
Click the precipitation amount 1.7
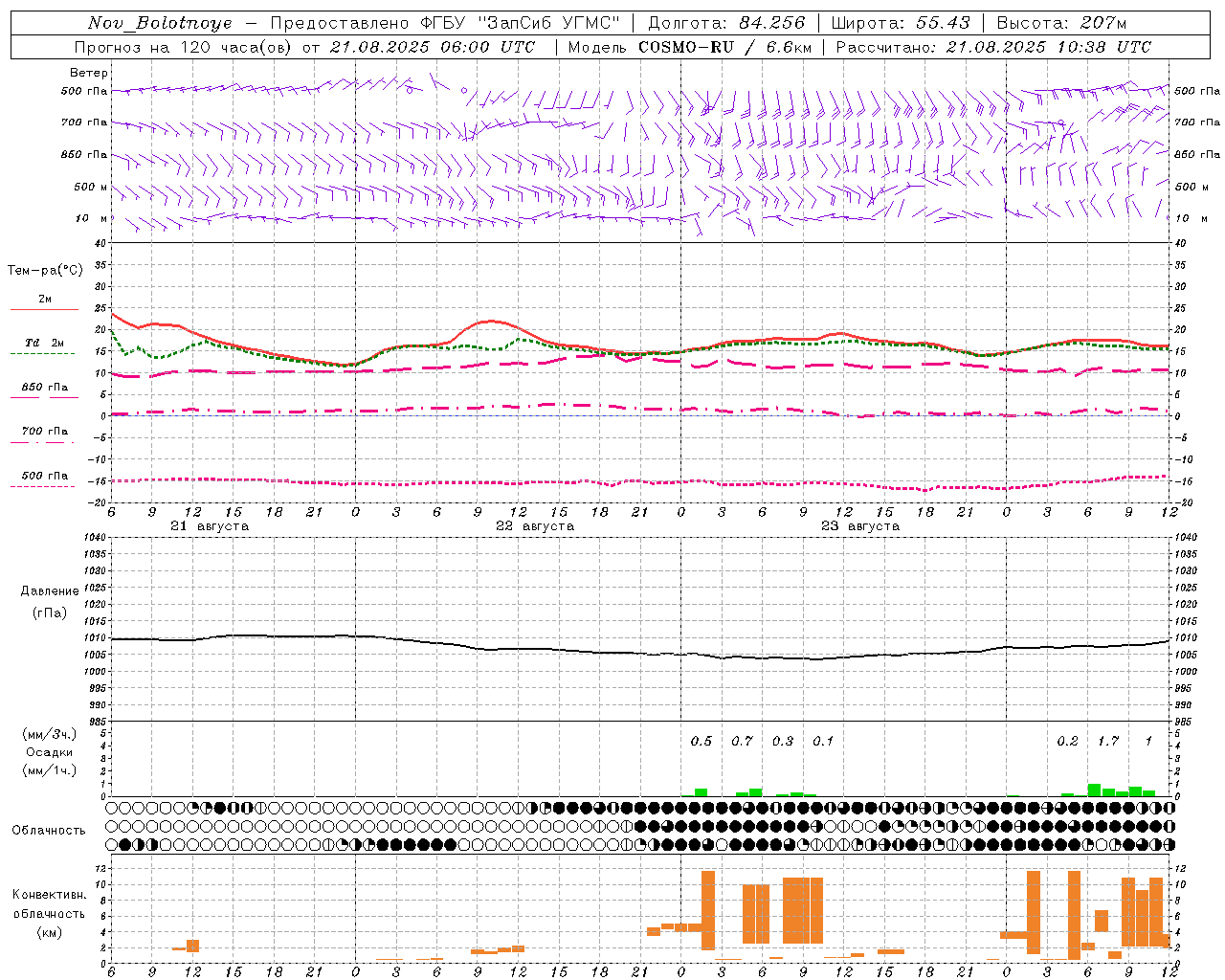tap(1108, 741)
